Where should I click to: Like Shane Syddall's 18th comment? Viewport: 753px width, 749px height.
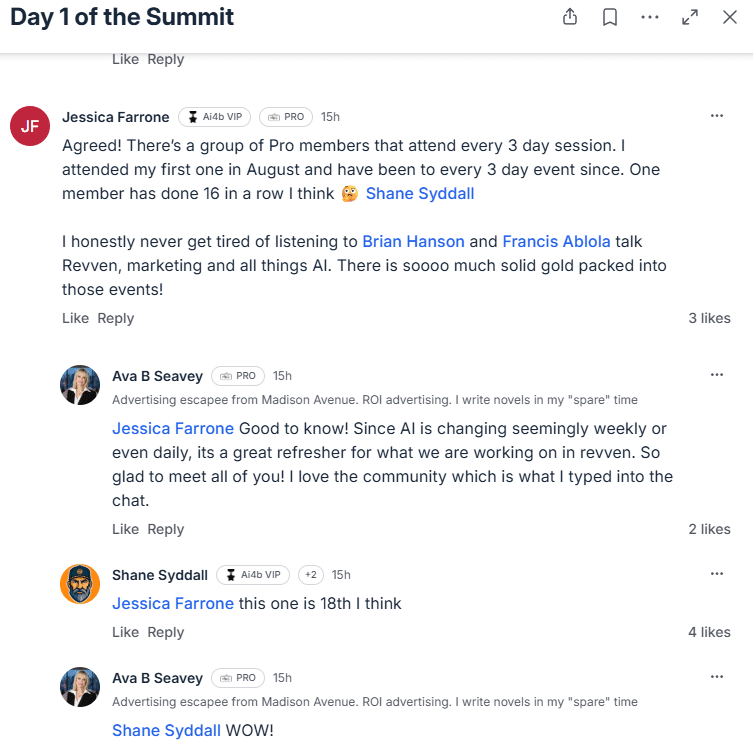click(125, 632)
